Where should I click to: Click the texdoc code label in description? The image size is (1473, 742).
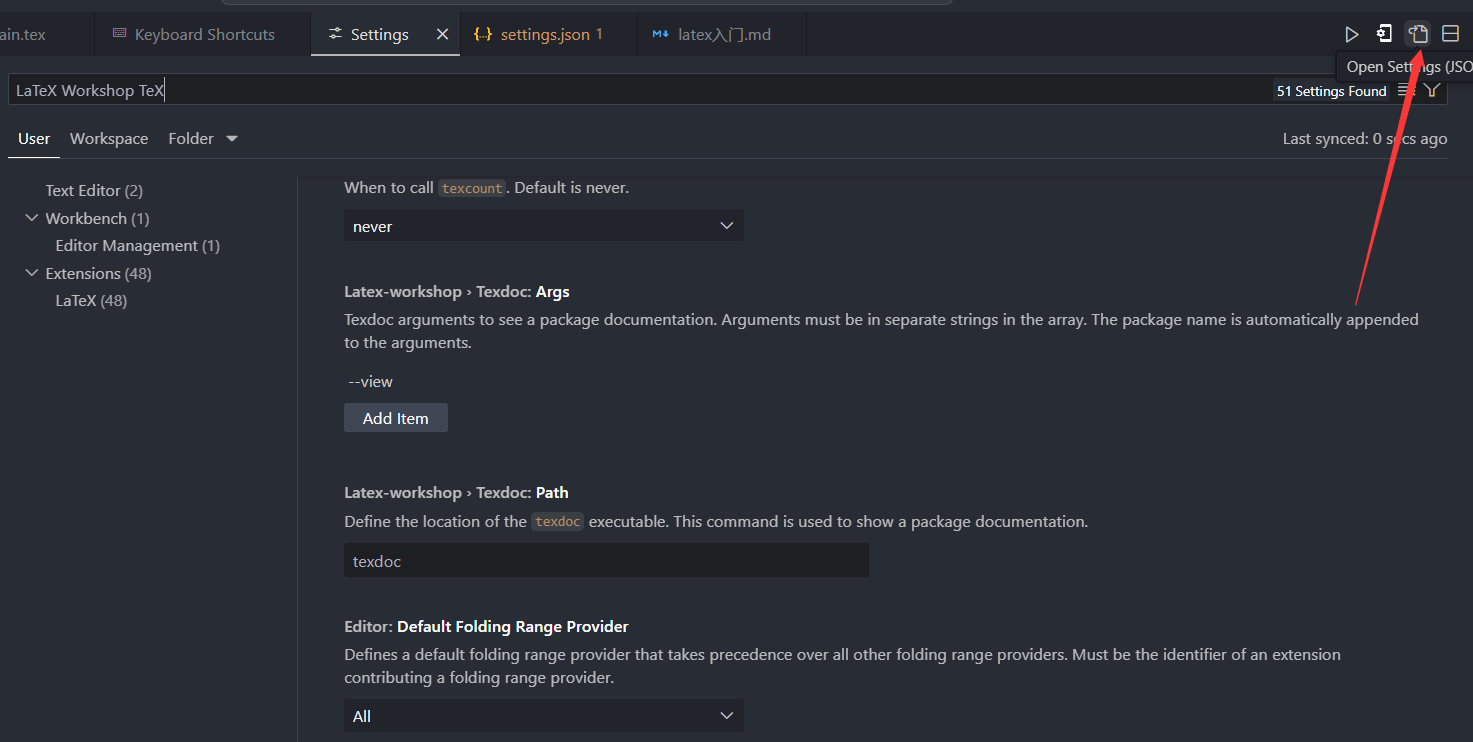pos(557,522)
